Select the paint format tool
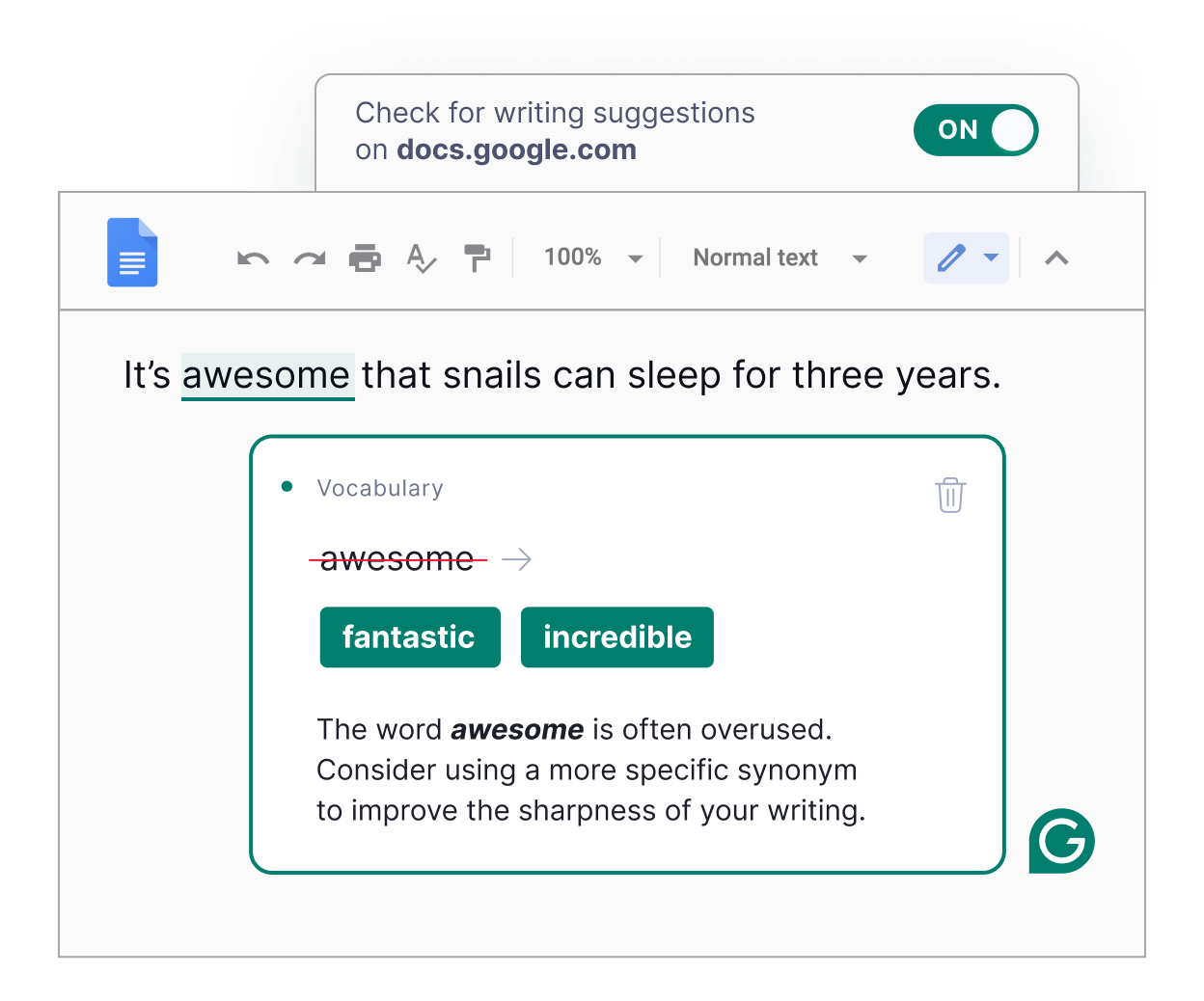The width and height of the screenshot is (1204, 1001). [478, 258]
